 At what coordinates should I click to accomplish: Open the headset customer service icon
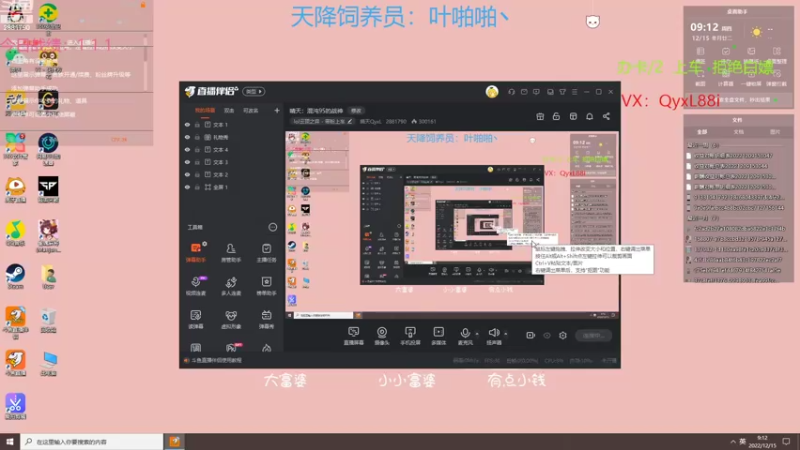click(511, 92)
